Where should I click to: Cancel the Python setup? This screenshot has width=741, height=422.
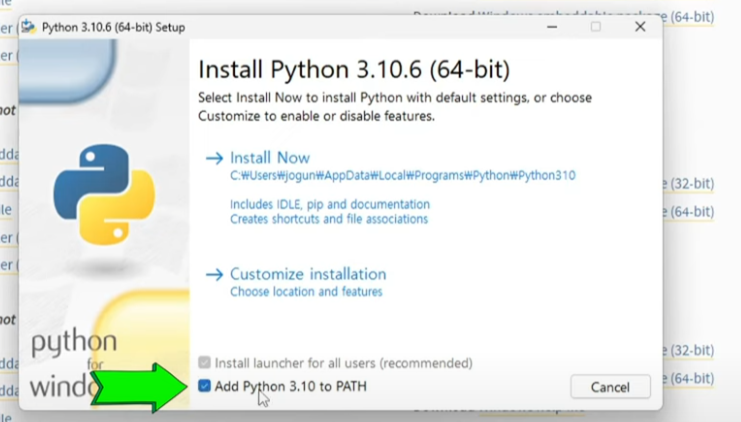(x=610, y=387)
